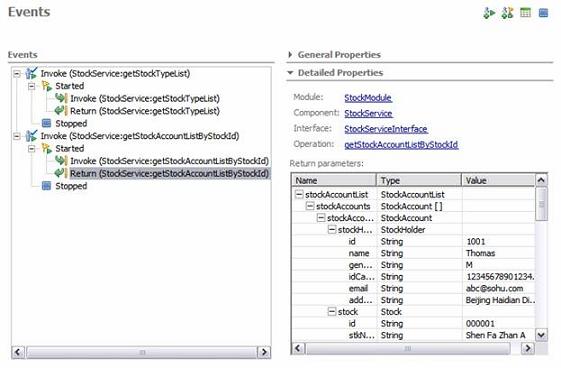This screenshot has width=561, height=368.
Task: Click the down arrow of parameters table scrollbar
Action: coord(541,335)
